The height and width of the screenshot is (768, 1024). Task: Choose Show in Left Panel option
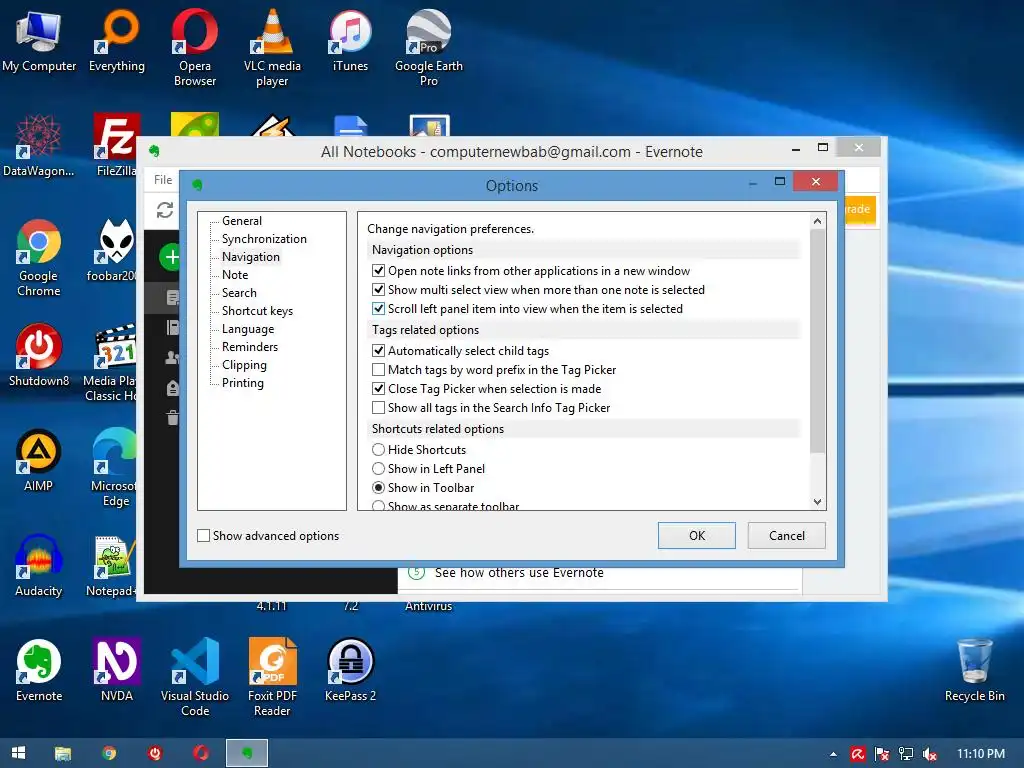point(378,468)
